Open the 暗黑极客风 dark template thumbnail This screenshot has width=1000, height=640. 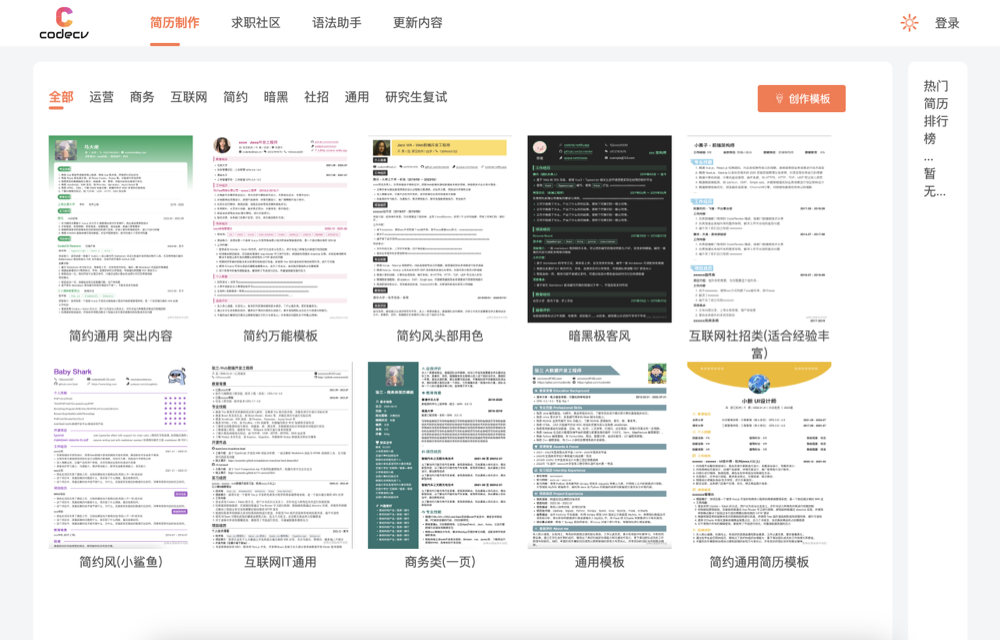(x=599, y=228)
